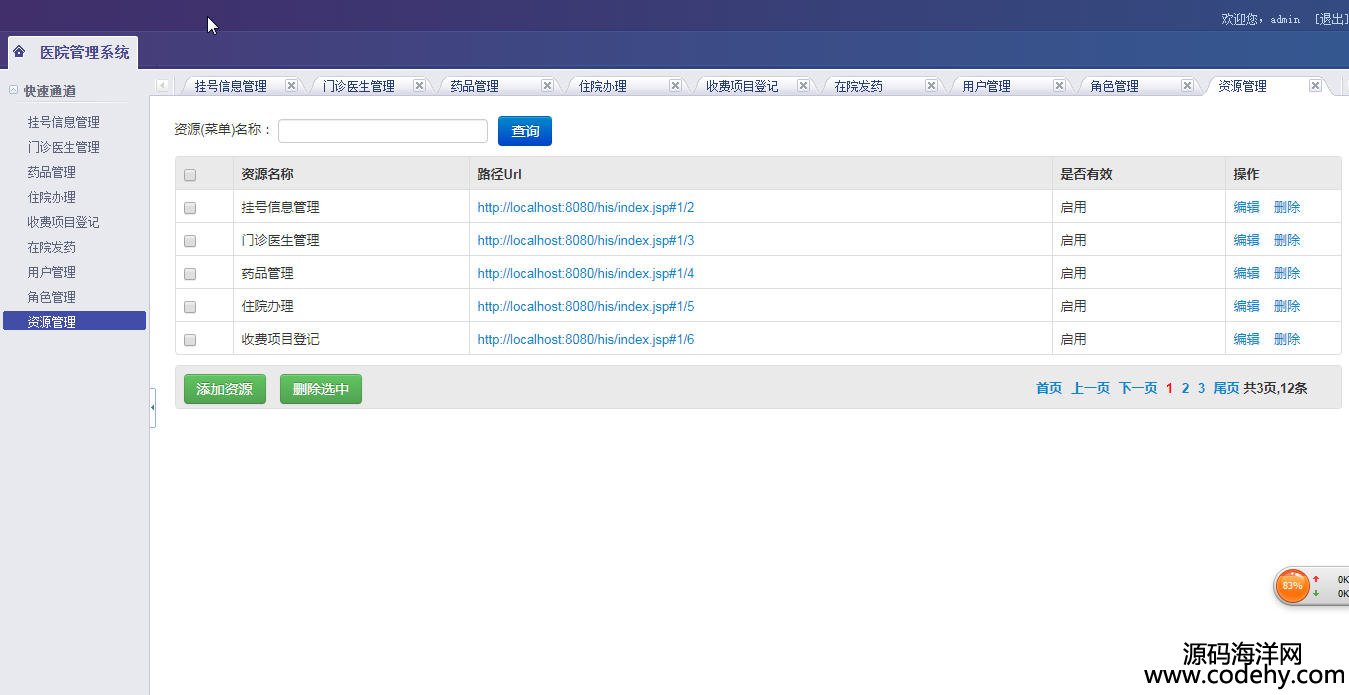This screenshot has height=695, width=1349.
Task: Switch to the 住院办理 tab
Action: [x=603, y=86]
